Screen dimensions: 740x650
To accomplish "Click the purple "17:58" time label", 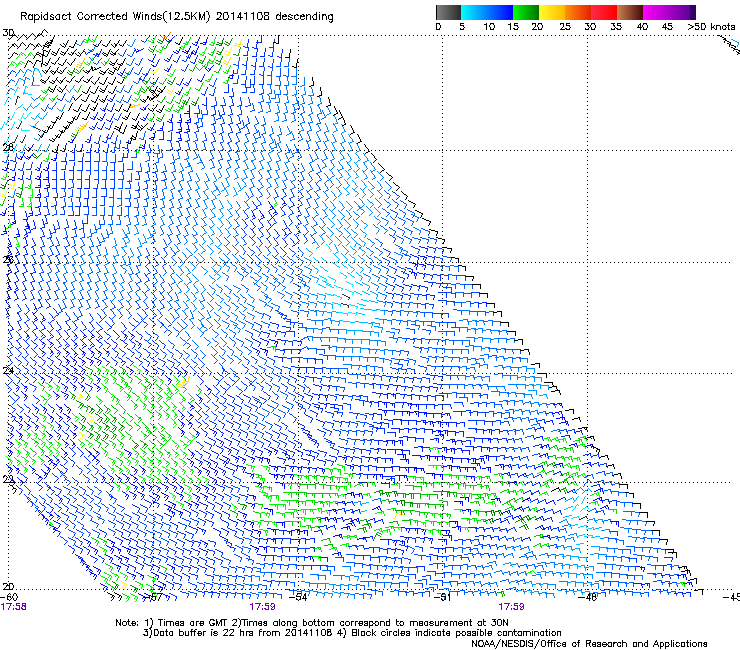I will pyautogui.click(x=13, y=607).
